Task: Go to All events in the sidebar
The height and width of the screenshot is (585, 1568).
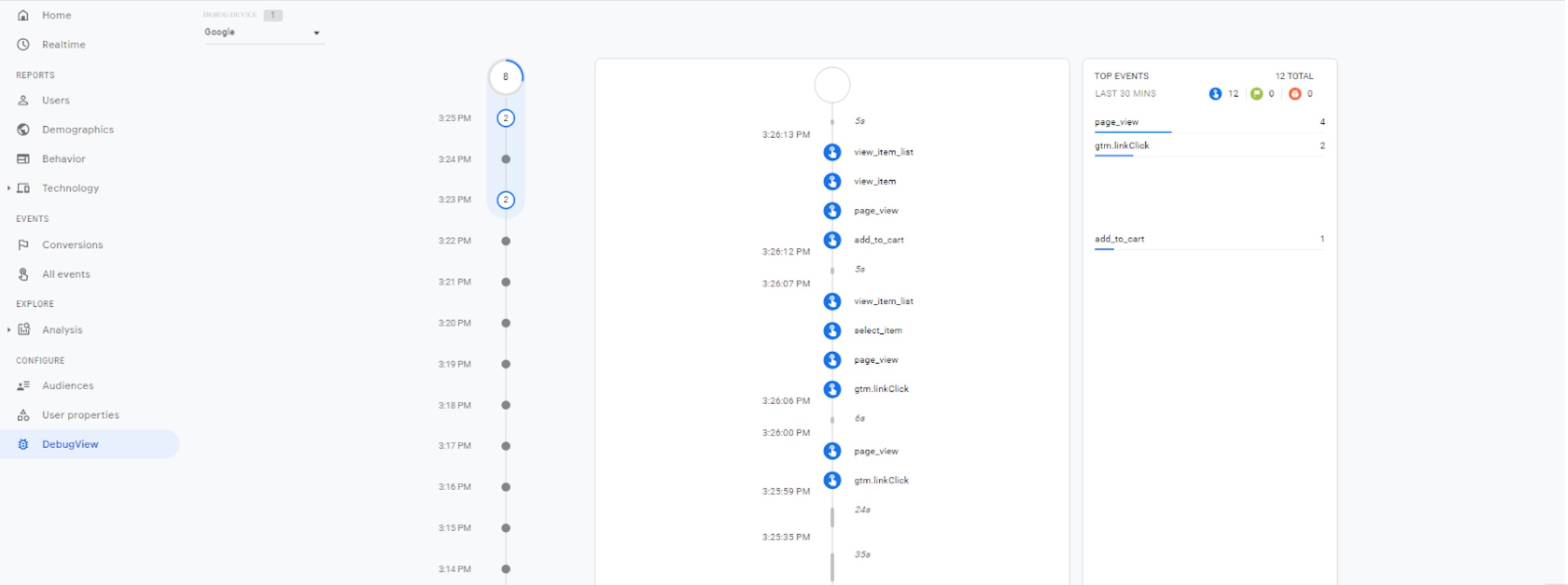Action: (66, 274)
